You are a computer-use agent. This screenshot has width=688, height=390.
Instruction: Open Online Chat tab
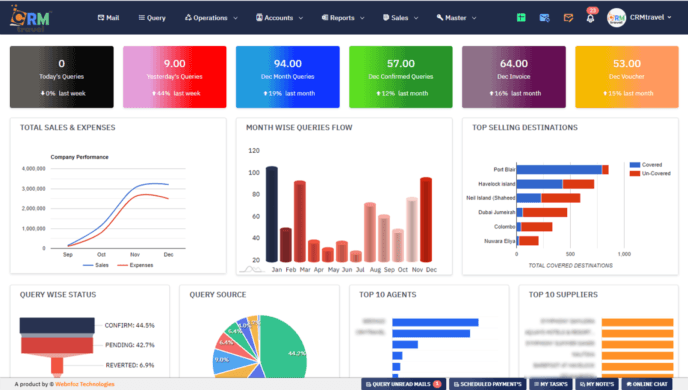pos(647,384)
